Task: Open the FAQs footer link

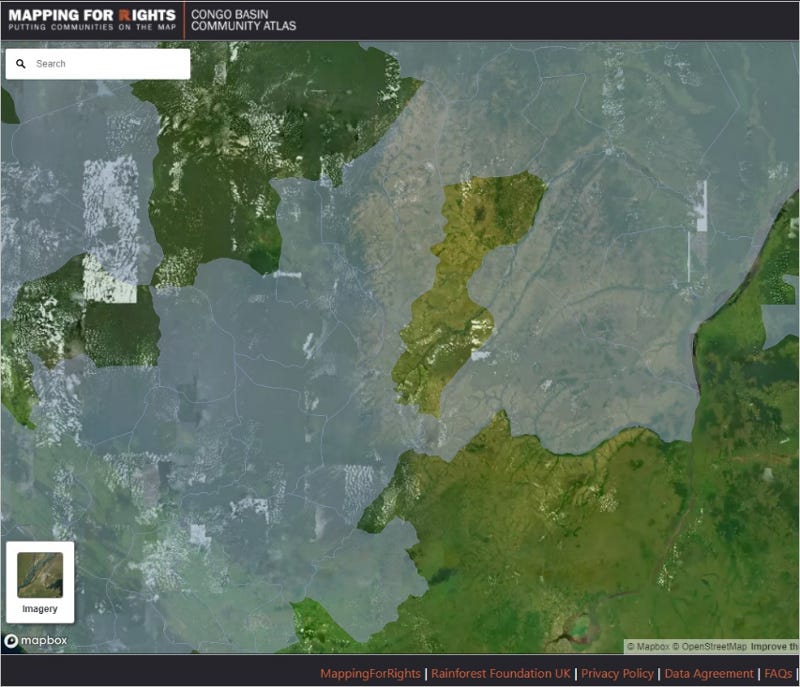Action: 778,674
